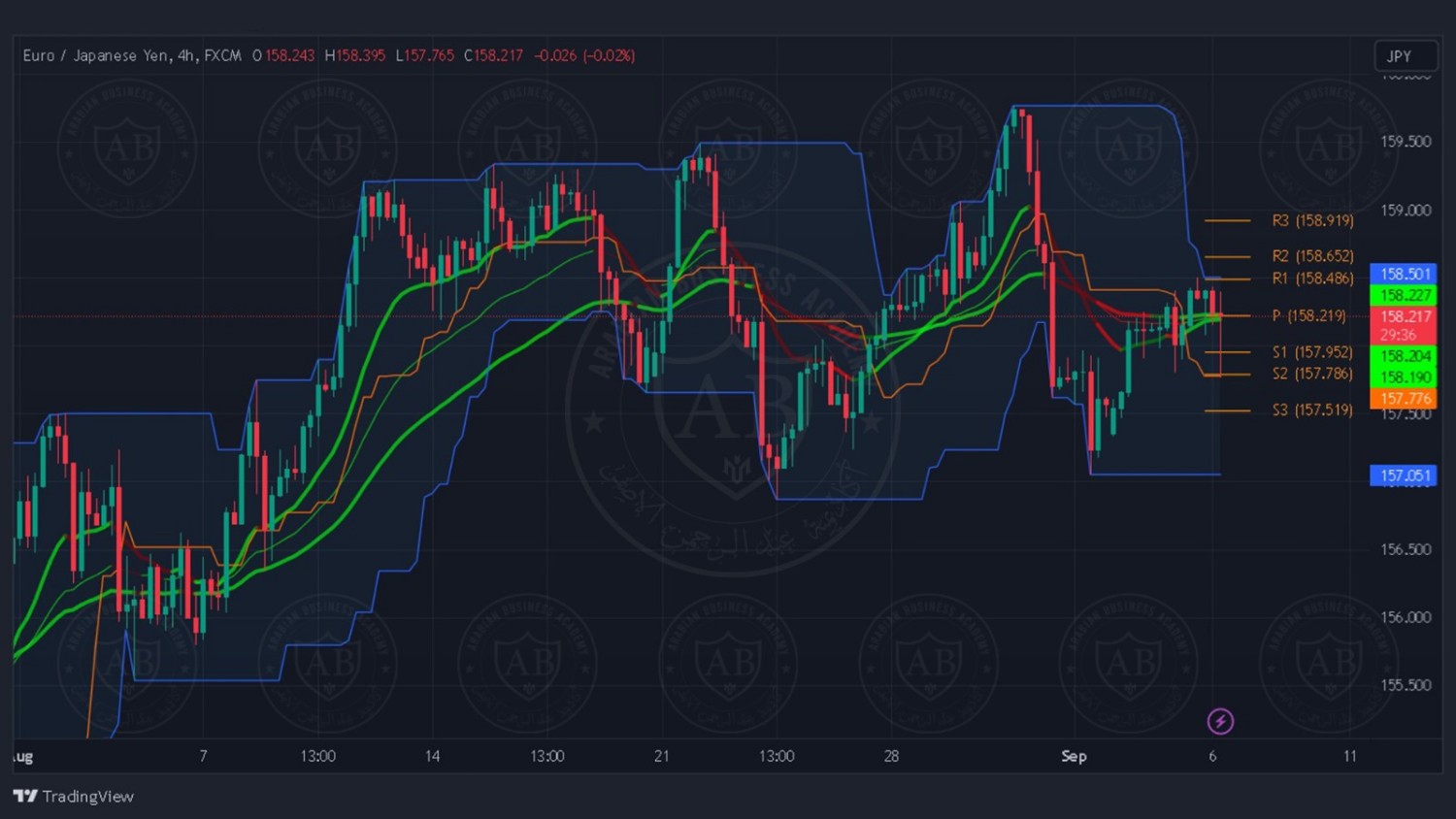The width and height of the screenshot is (1456, 819).
Task: Click the orange 157.776 price tag
Action: point(1404,398)
